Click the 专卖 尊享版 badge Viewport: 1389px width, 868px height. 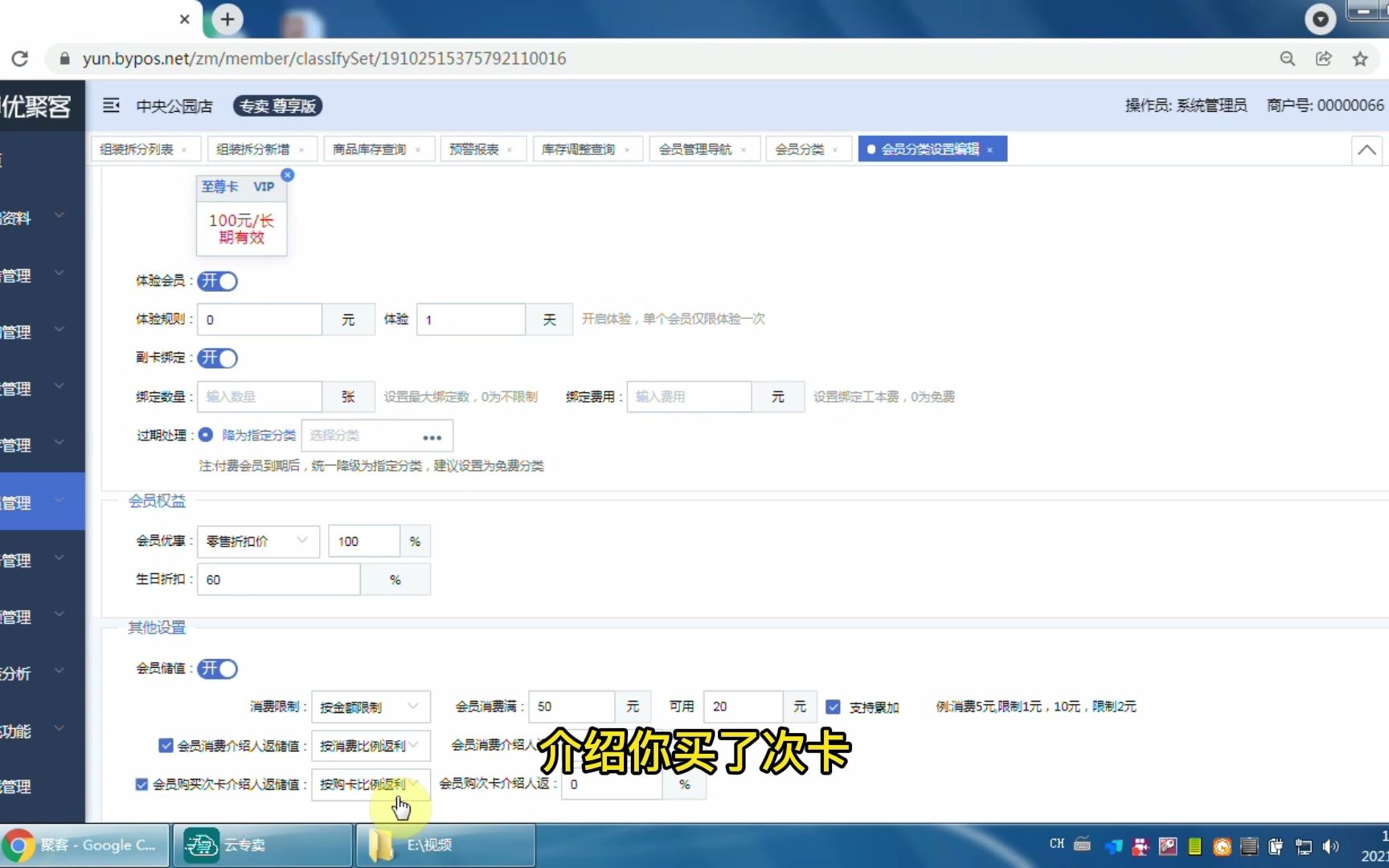[278, 106]
